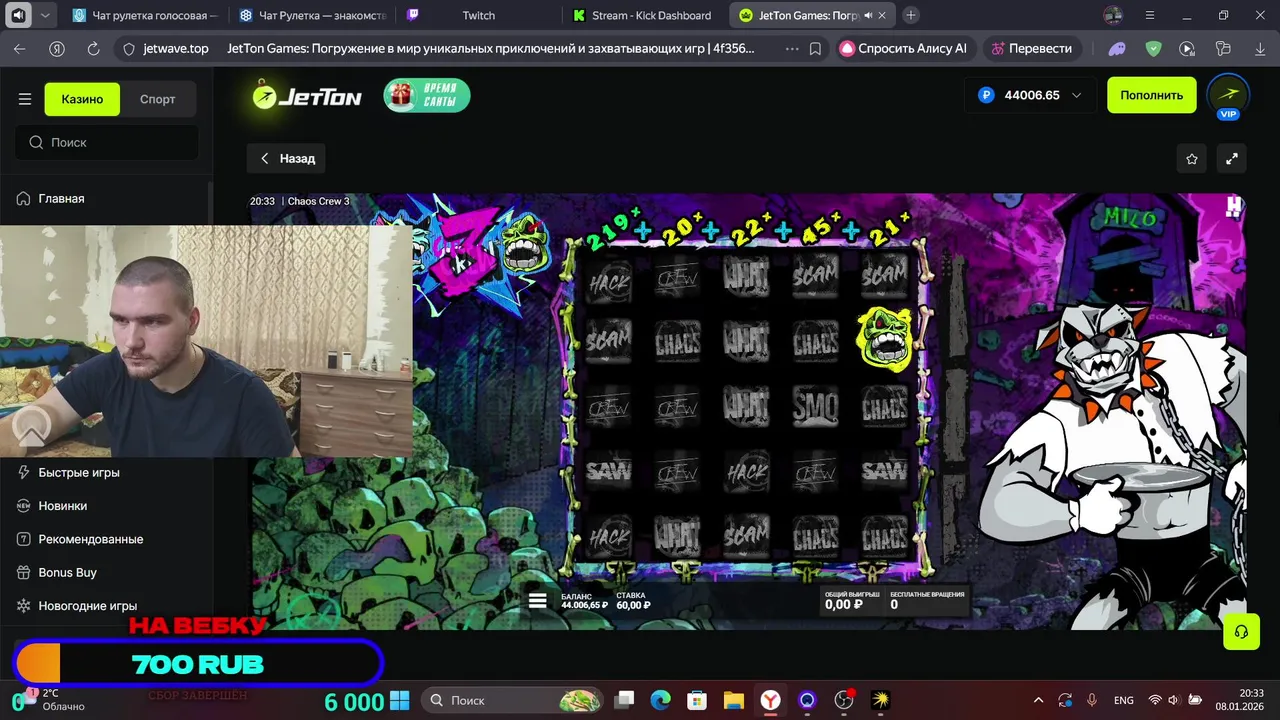This screenshot has height=720, width=1280.
Task: Click the jetwave.top site address
Action: [176, 48]
